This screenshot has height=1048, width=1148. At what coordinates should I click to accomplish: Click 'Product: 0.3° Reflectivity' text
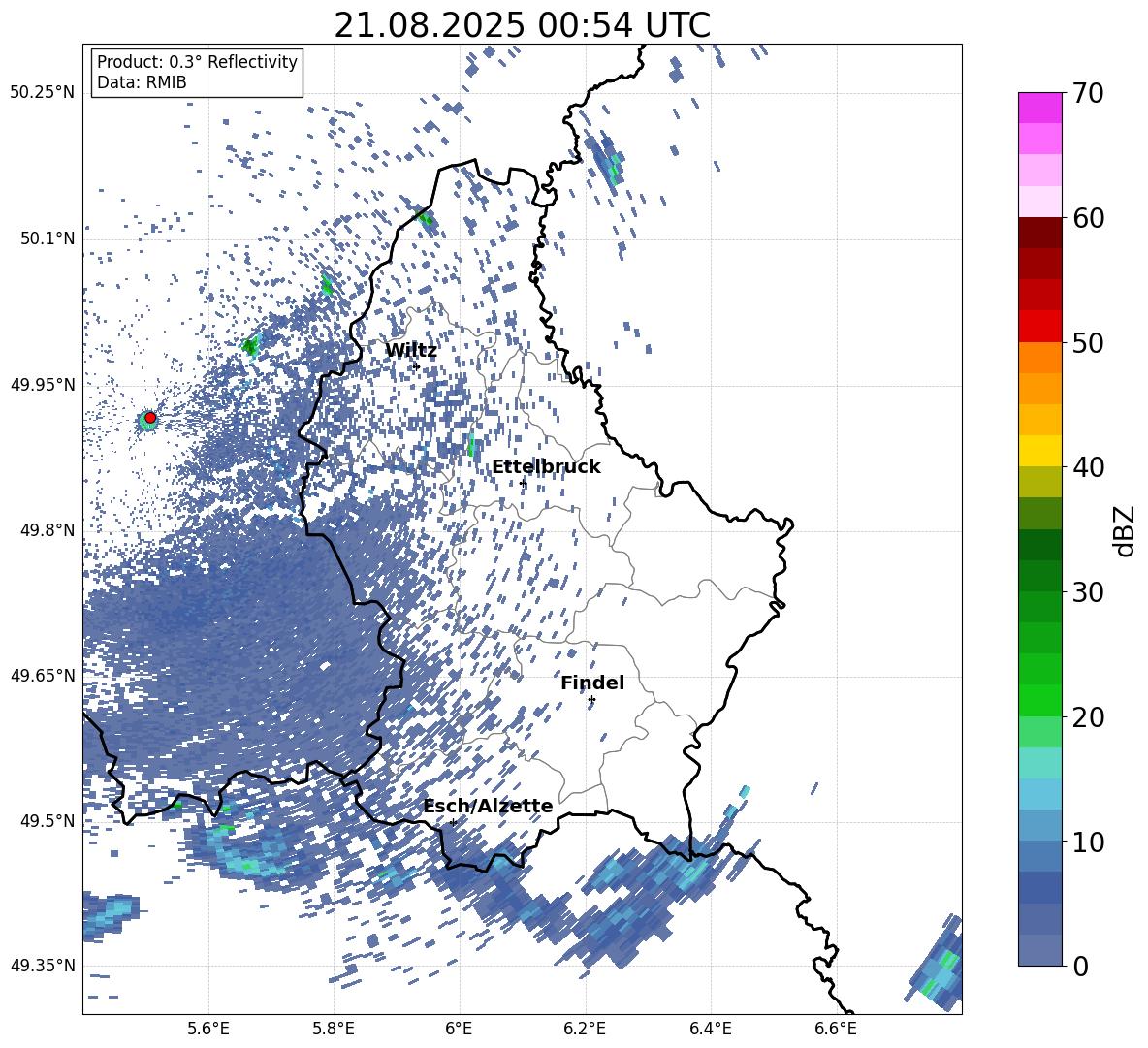click(197, 61)
